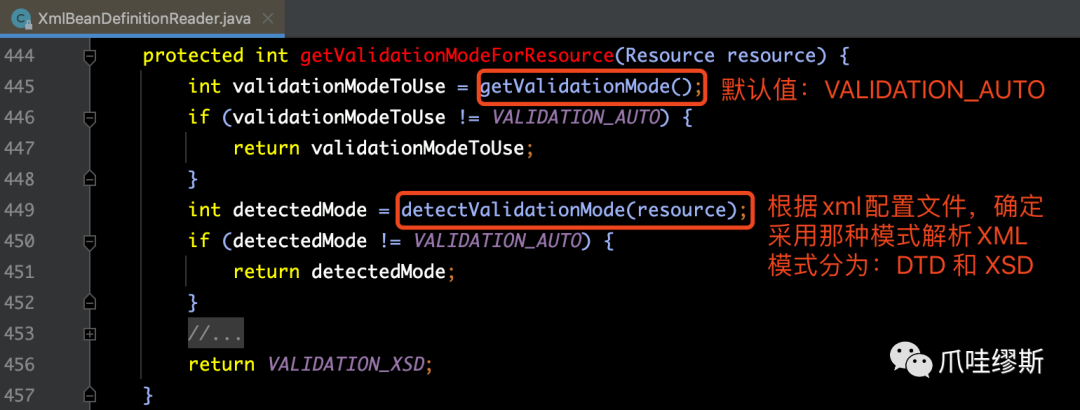The image size is (1080, 410).
Task: Expand the folded region at line 453
Action: [90, 333]
